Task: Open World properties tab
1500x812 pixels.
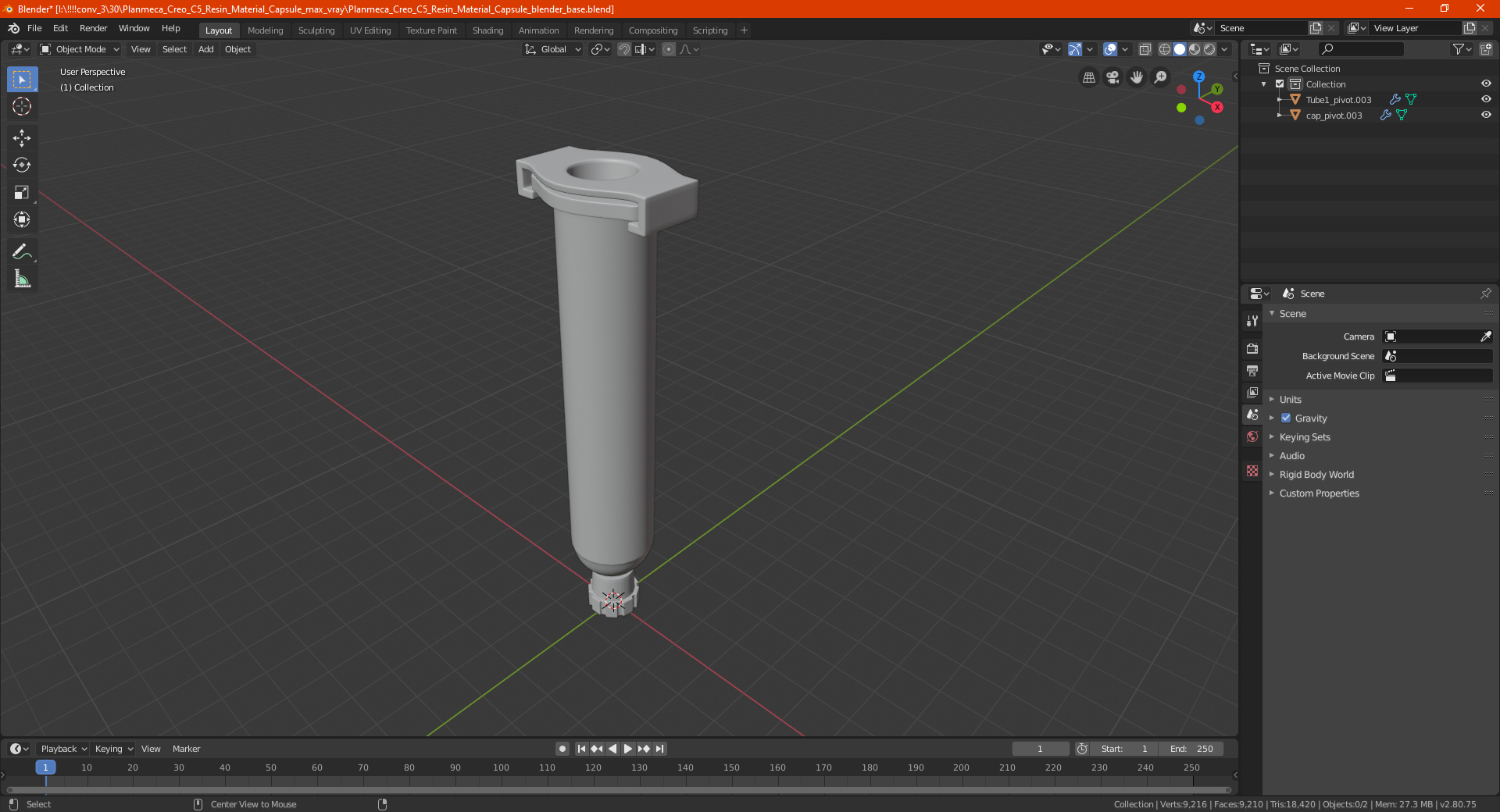Action: click(x=1252, y=436)
